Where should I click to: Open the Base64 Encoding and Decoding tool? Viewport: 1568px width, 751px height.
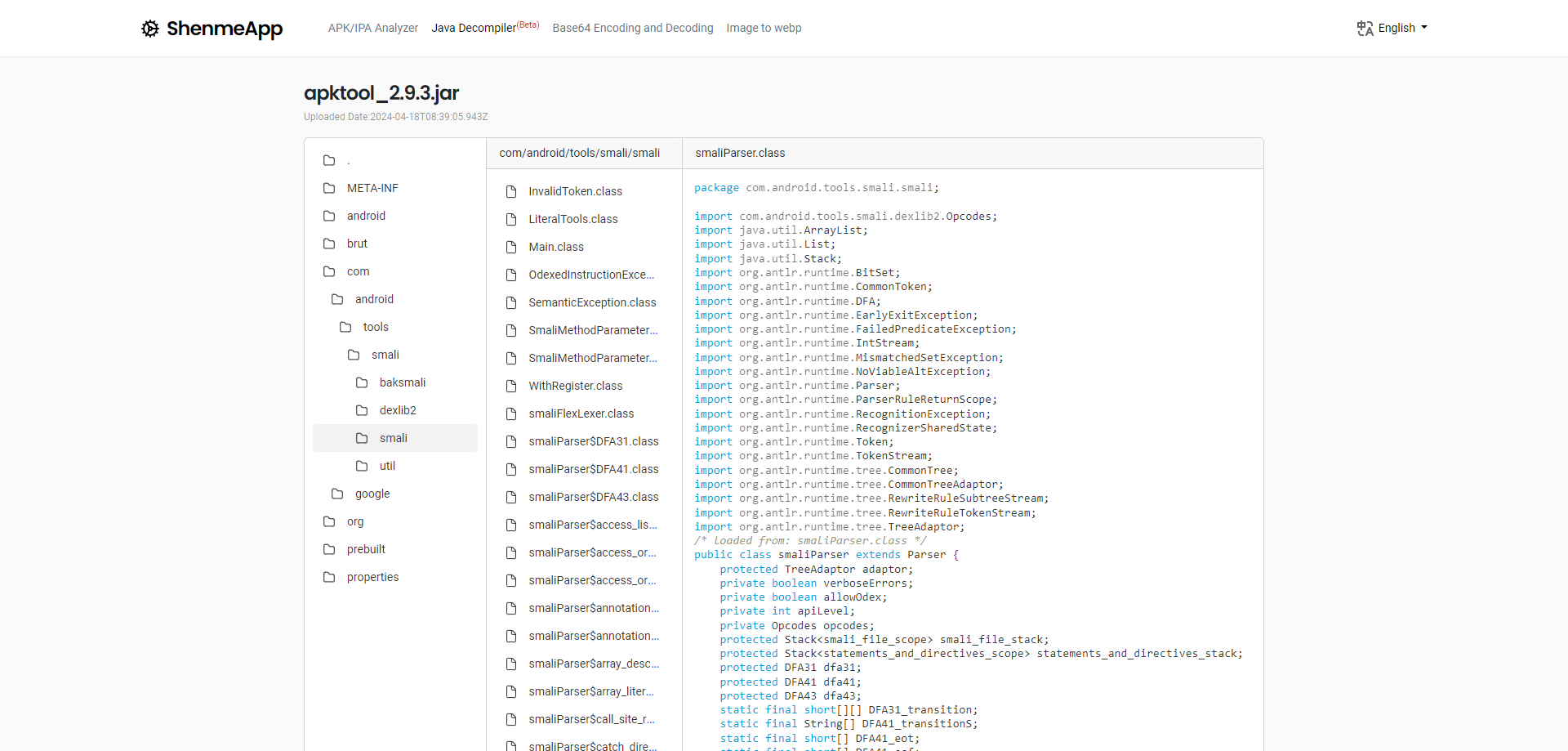tap(633, 28)
